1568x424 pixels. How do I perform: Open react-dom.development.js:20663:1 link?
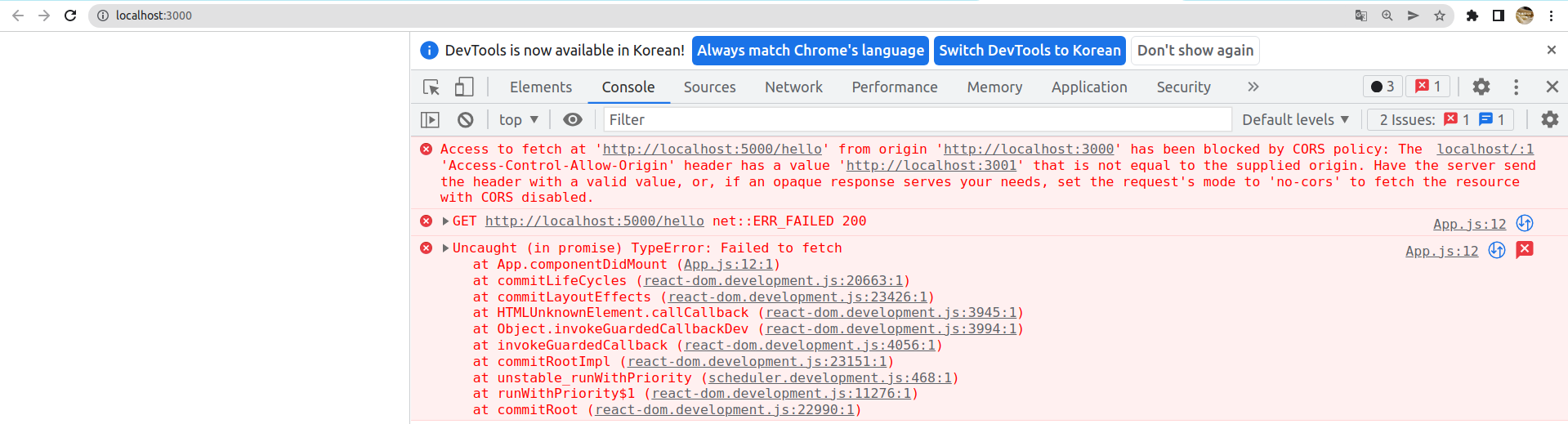773,281
